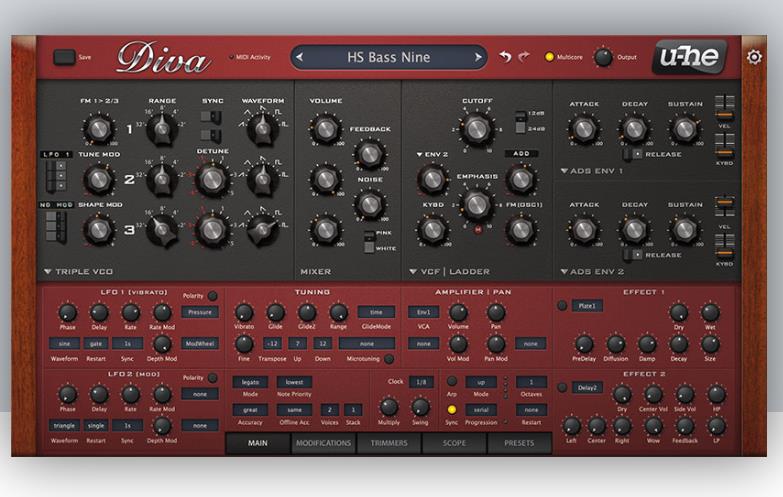Toggle the Pink/White noise switch
Screen dimensions: 783x497
[369, 241]
